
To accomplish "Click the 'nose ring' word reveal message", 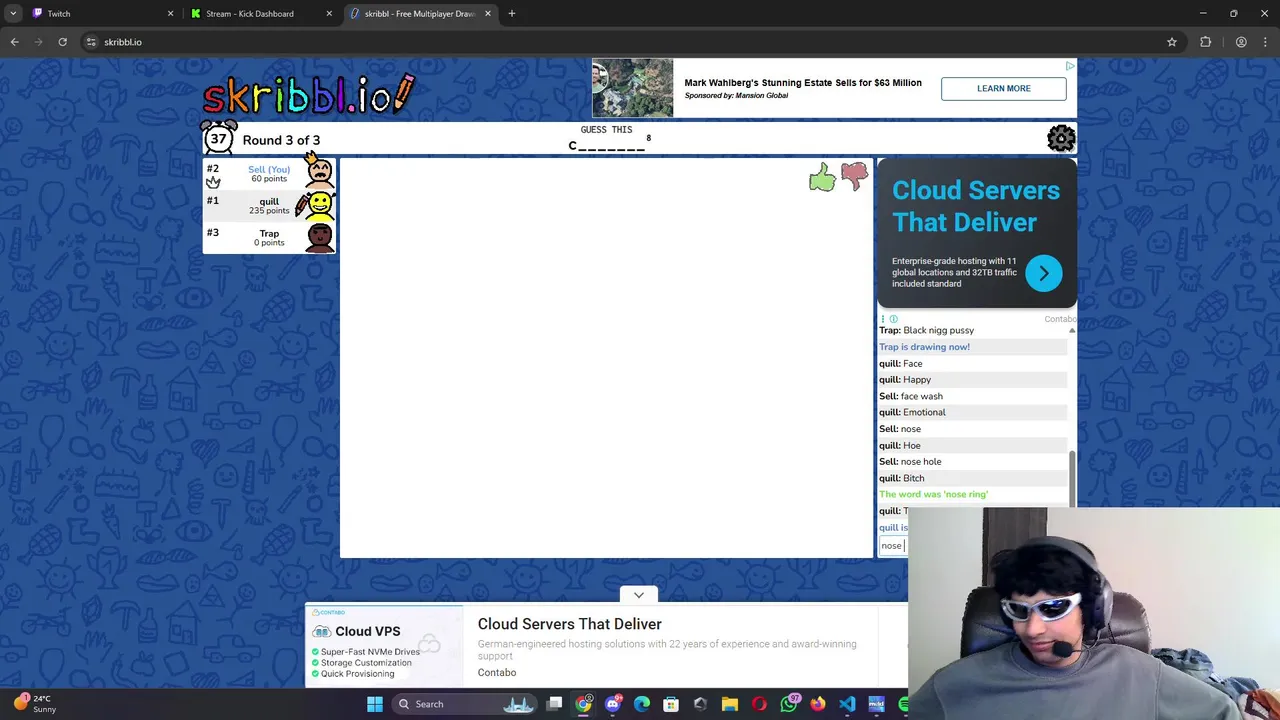I will (933, 494).
